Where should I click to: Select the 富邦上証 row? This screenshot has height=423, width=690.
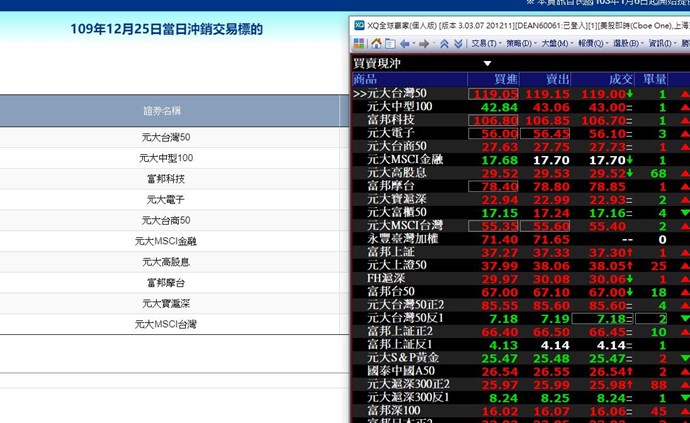pyautogui.click(x=521, y=252)
